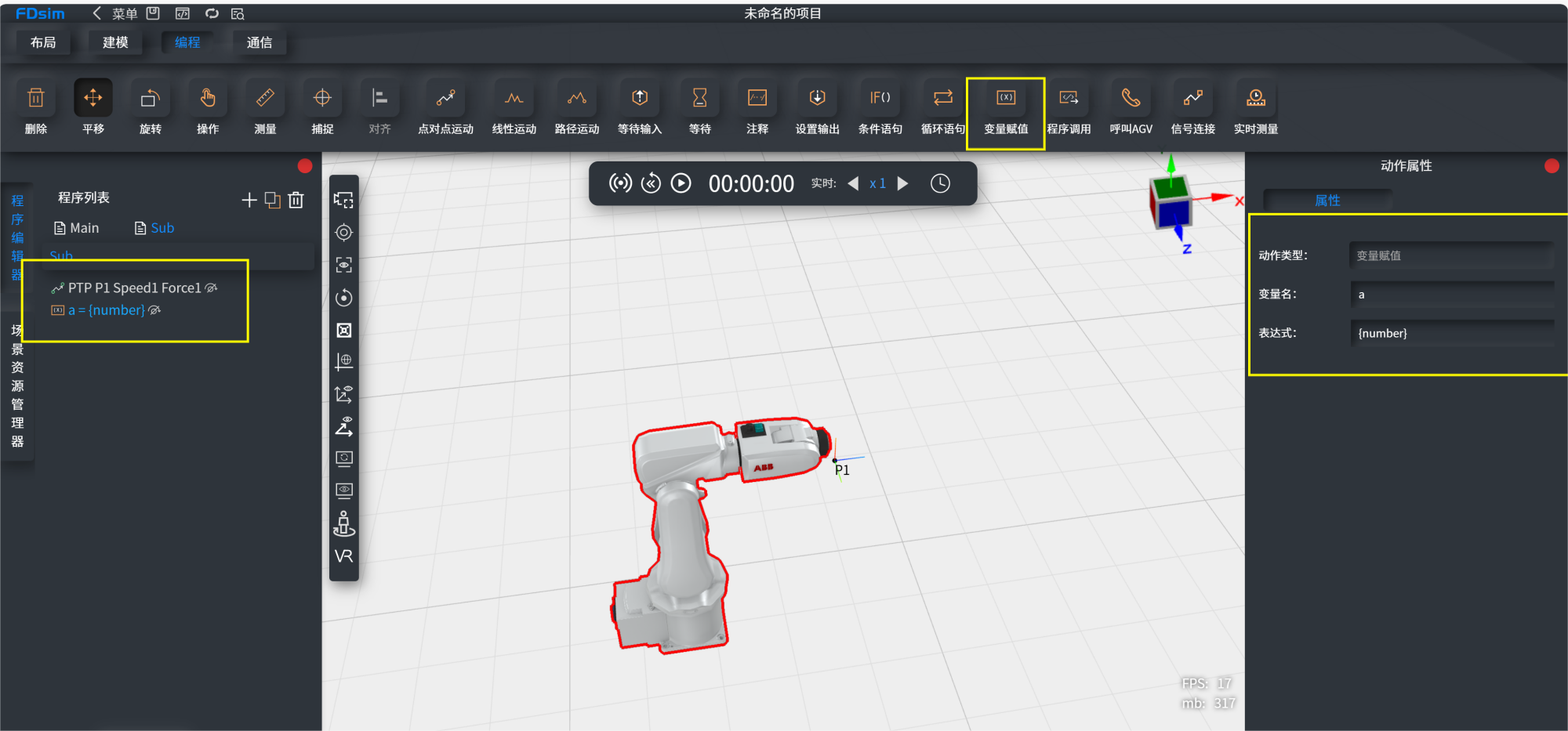Select the 变量赋值 variable assignment tool
The image size is (1568, 731).
tap(1006, 111)
